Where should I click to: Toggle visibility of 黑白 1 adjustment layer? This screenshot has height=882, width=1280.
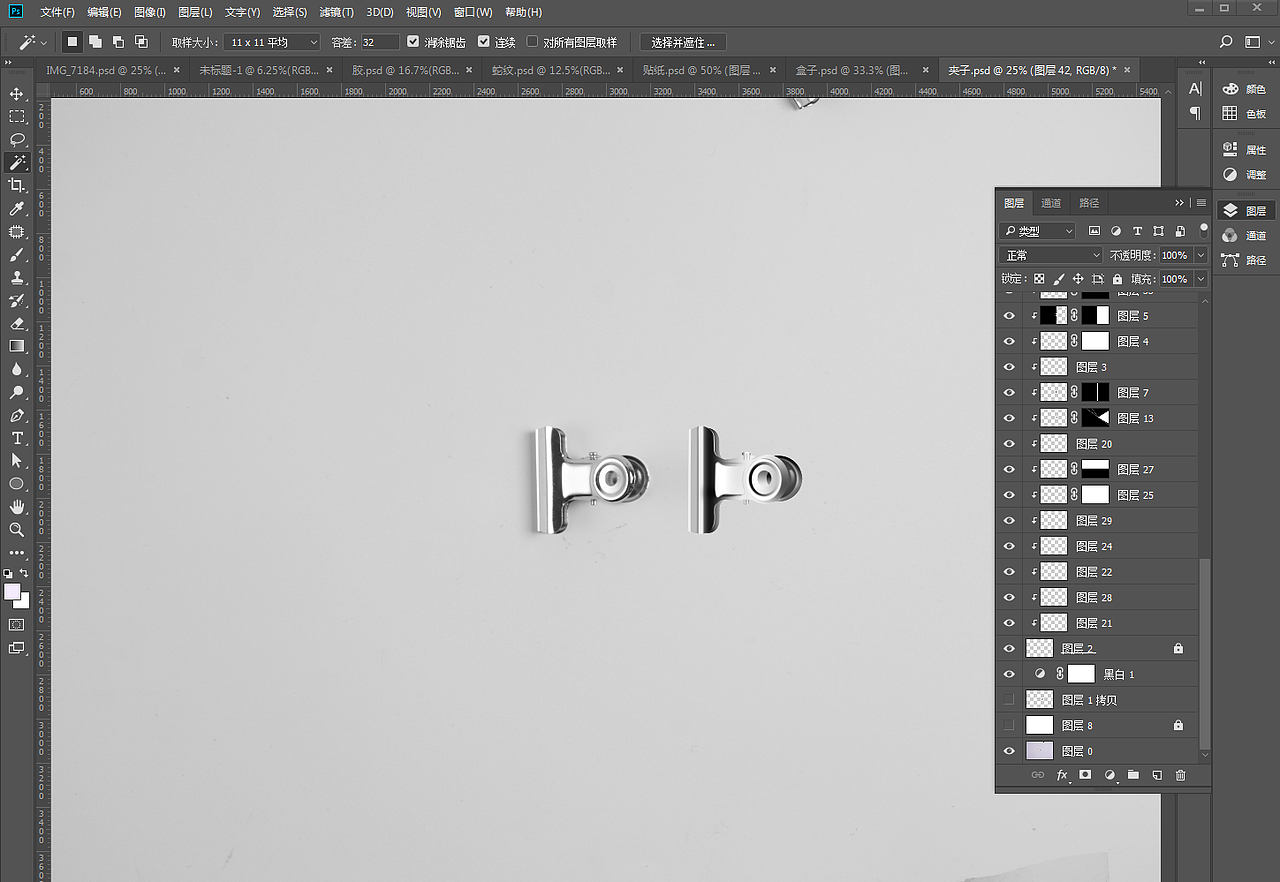click(x=1009, y=675)
